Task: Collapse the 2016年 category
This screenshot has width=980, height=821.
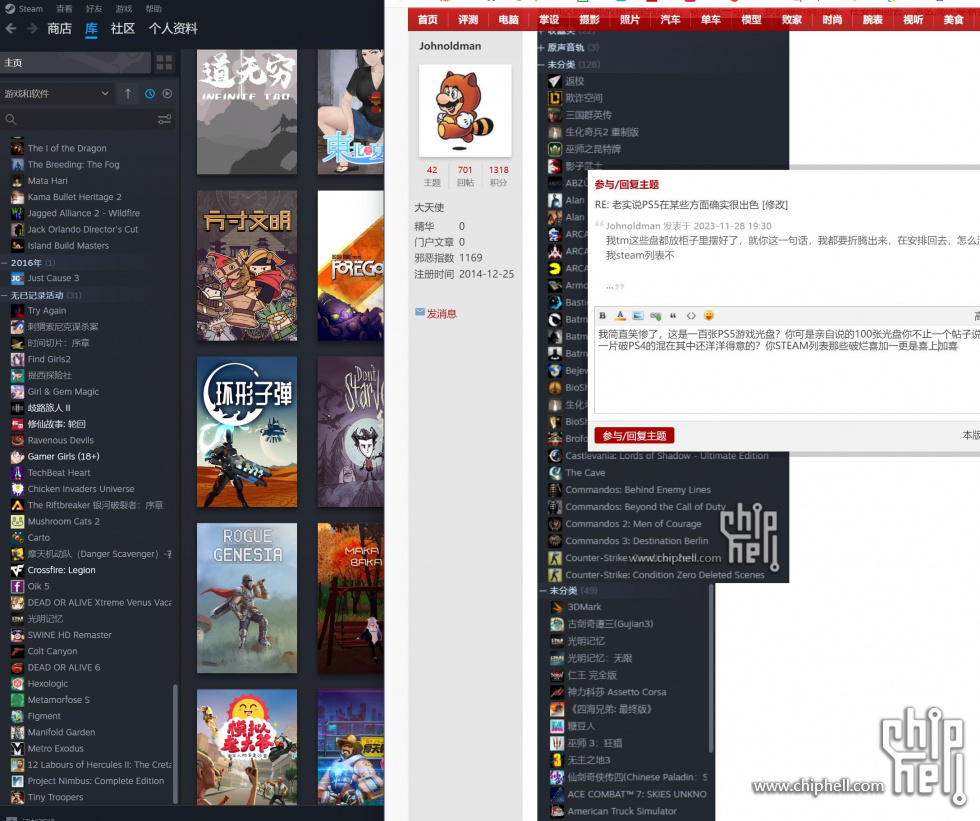Action: (x=4, y=263)
